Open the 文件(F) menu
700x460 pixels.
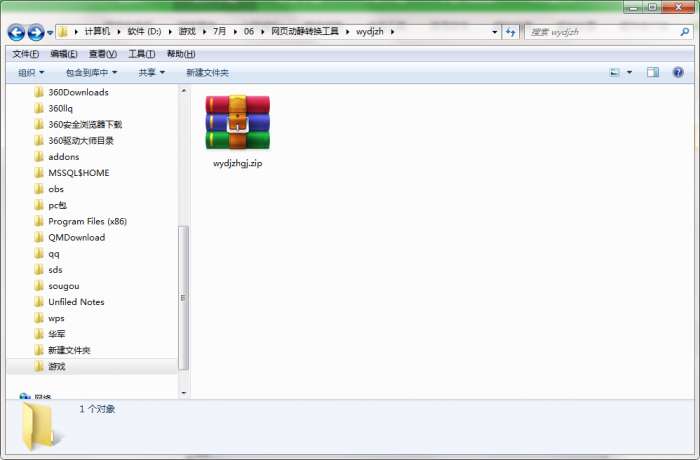click(x=25, y=54)
